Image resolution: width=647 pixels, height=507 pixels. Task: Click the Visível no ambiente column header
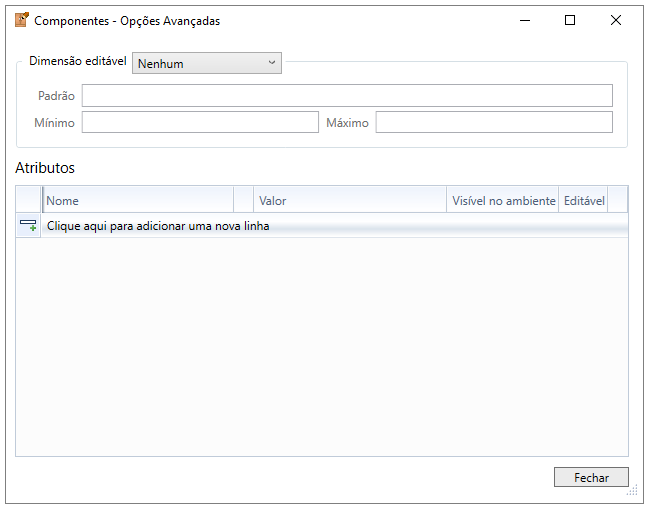coord(503,200)
